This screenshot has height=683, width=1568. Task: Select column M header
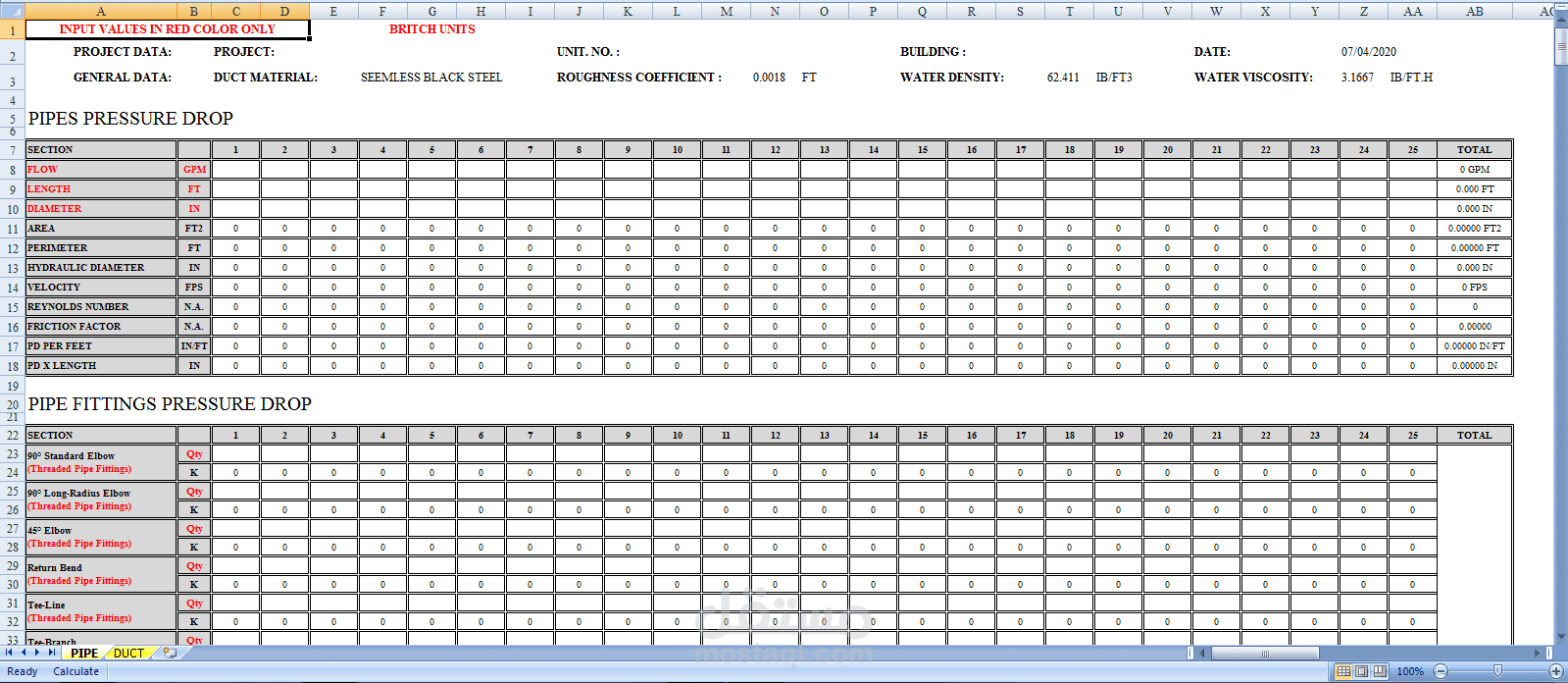(726, 11)
